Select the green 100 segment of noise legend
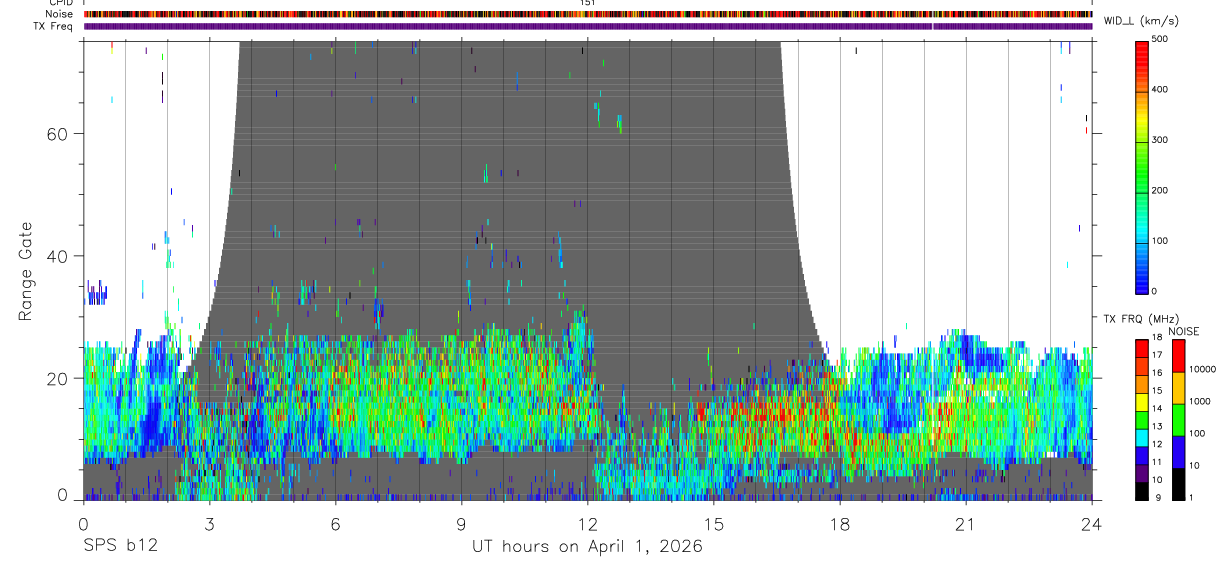 tap(1179, 420)
